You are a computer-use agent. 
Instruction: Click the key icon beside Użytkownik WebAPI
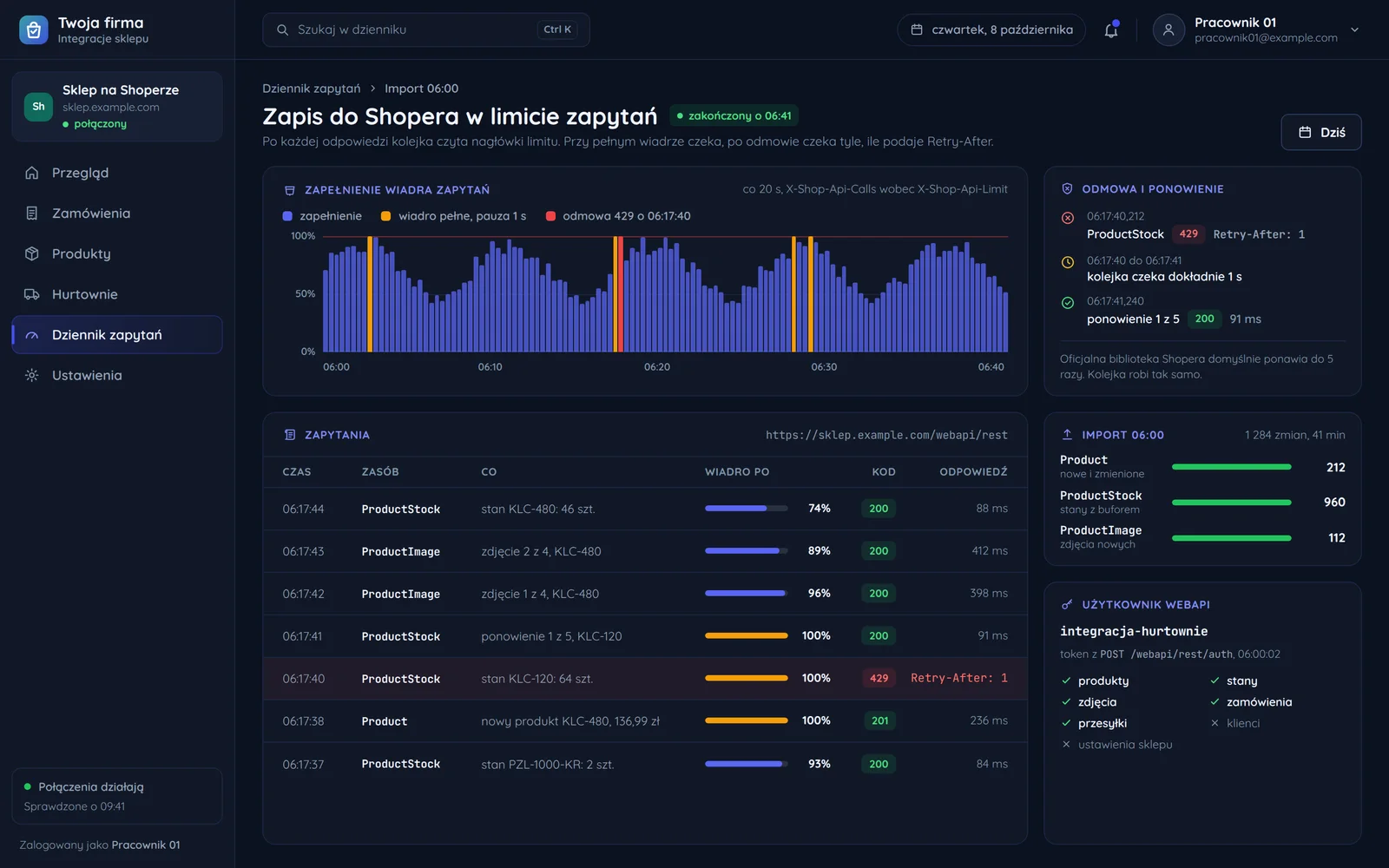pyautogui.click(x=1067, y=604)
